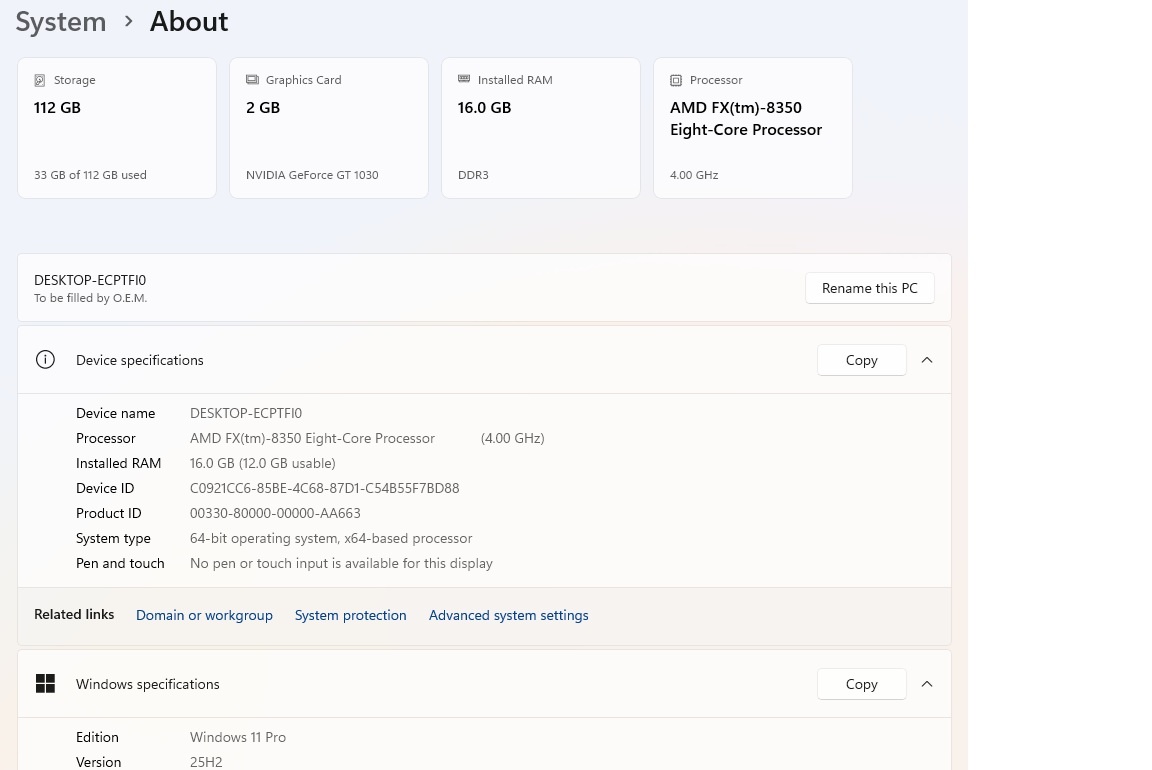This screenshot has width=1152, height=770.
Task: Click the Installed RAM icon
Action: pyautogui.click(x=464, y=79)
